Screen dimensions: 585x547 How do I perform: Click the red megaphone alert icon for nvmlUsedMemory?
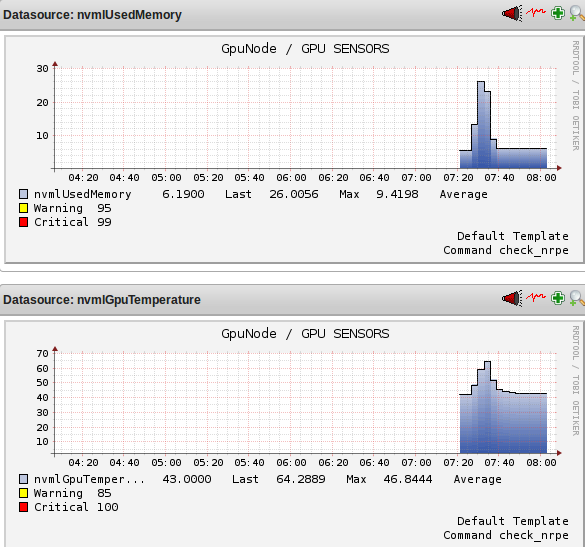(512, 14)
